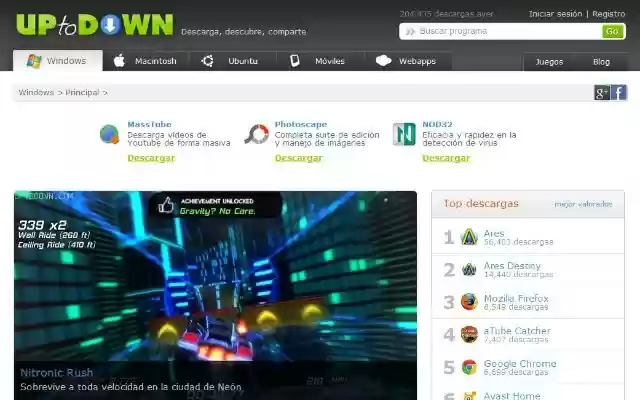Open the Google Plus share icon
The width and height of the screenshot is (640, 400).
(602, 93)
